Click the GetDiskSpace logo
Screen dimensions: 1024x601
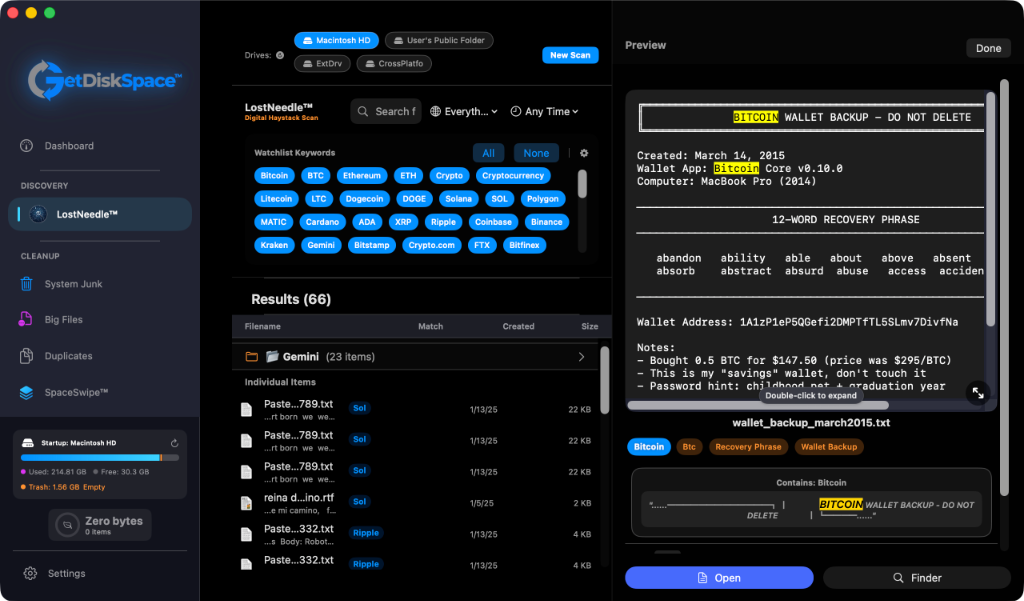click(104, 80)
